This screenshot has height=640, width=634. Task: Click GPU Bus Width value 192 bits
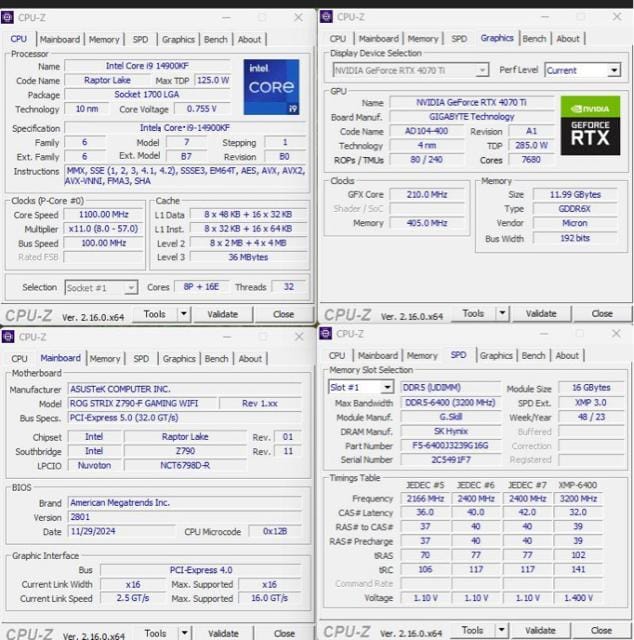pos(575,238)
